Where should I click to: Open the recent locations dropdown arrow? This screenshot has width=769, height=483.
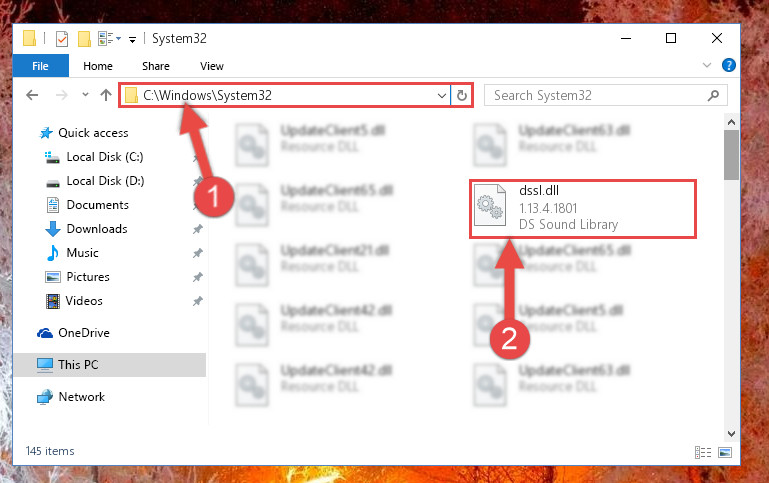(85, 95)
